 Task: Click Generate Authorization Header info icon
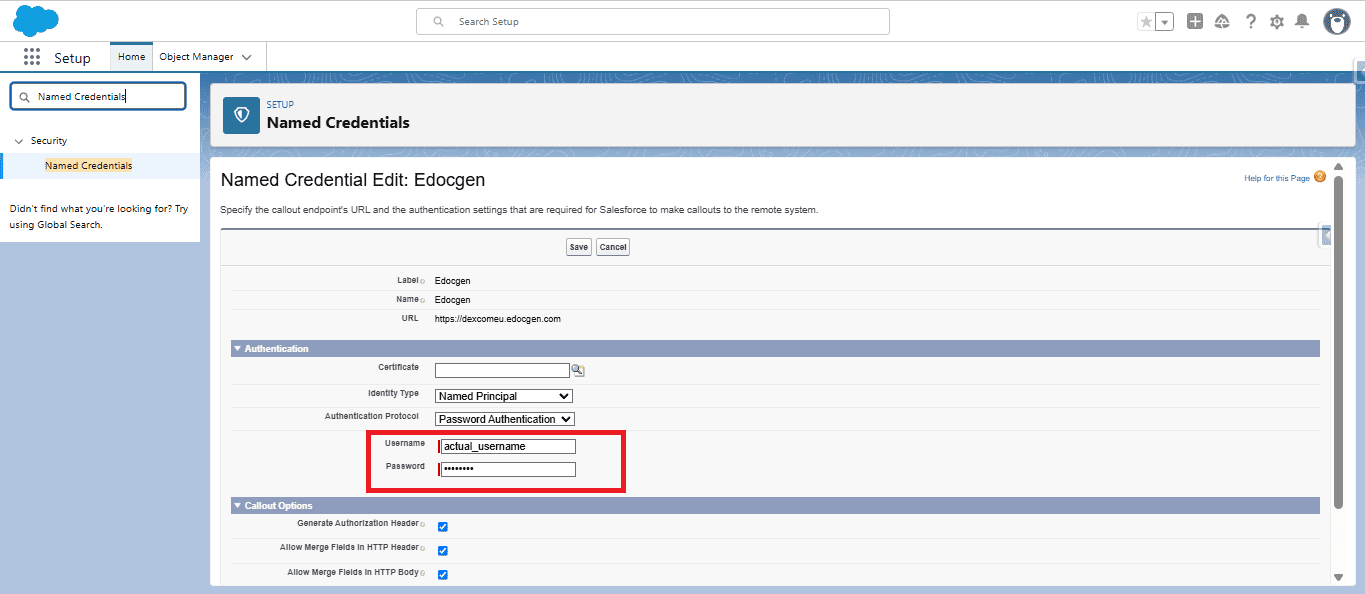pyautogui.click(x=423, y=524)
